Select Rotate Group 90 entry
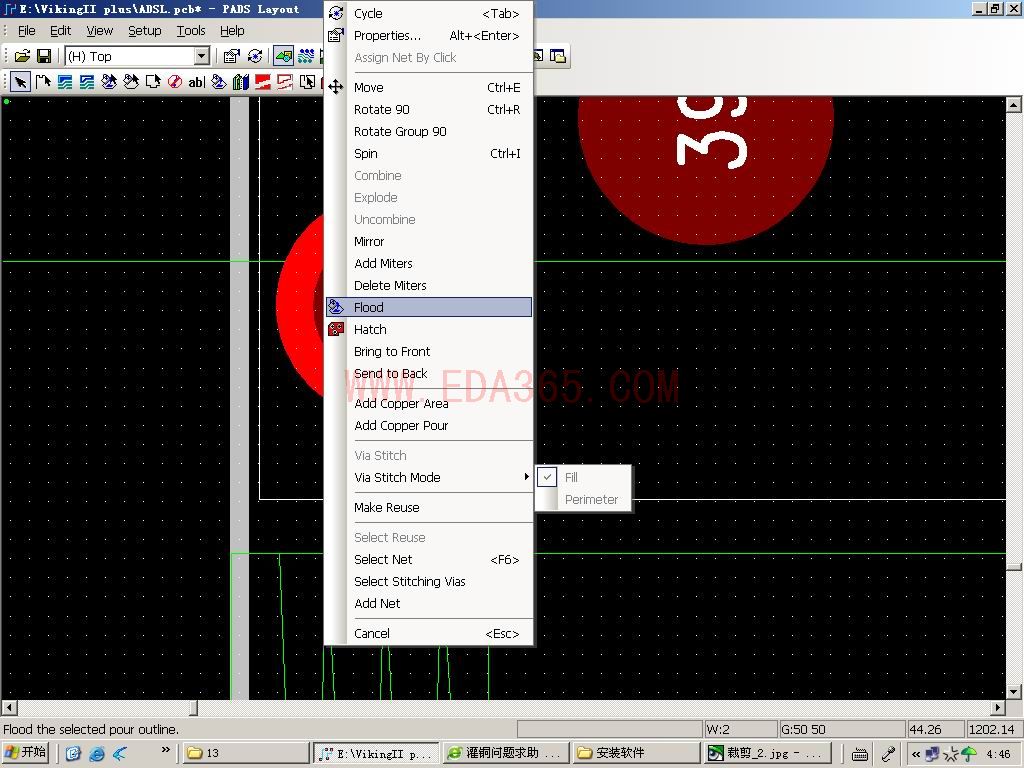The height and width of the screenshot is (768, 1024). (429, 131)
